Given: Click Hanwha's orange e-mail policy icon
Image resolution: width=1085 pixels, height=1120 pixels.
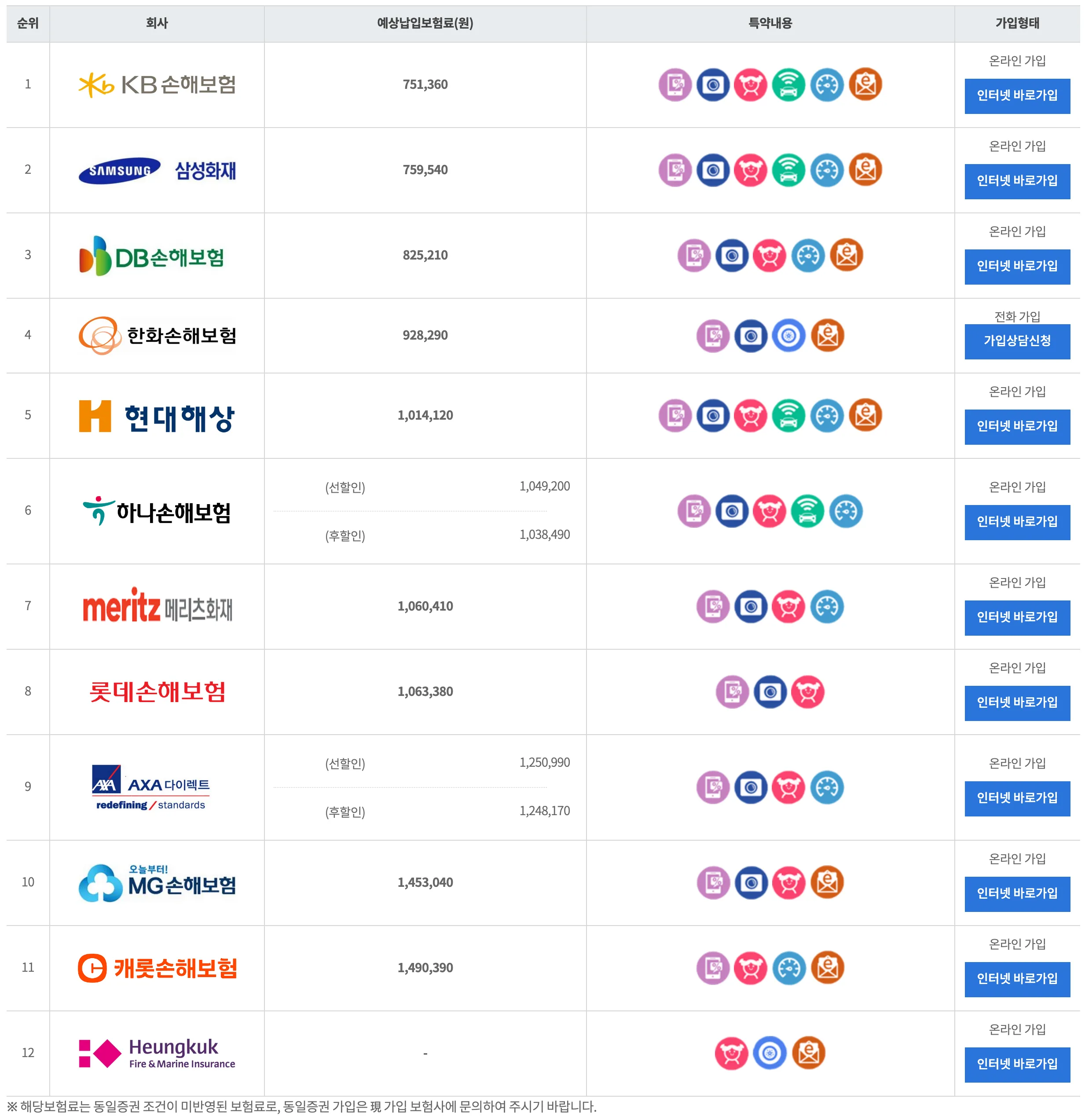Looking at the screenshot, I should [x=827, y=336].
